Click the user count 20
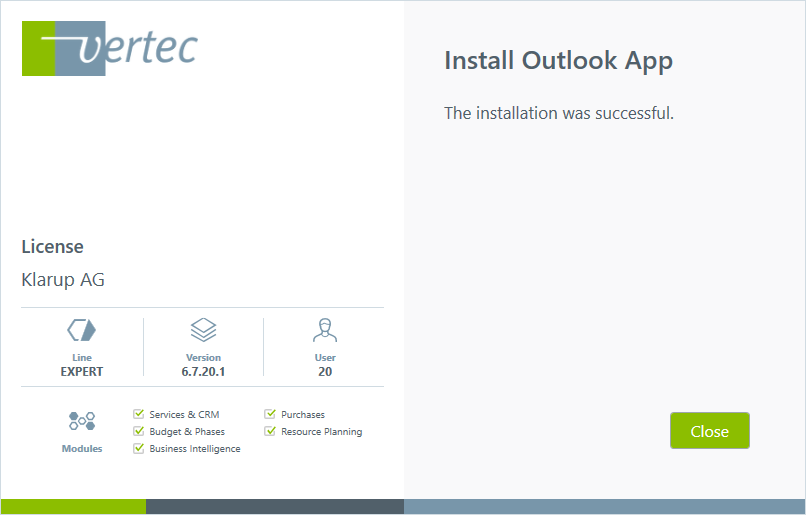 tap(325, 371)
